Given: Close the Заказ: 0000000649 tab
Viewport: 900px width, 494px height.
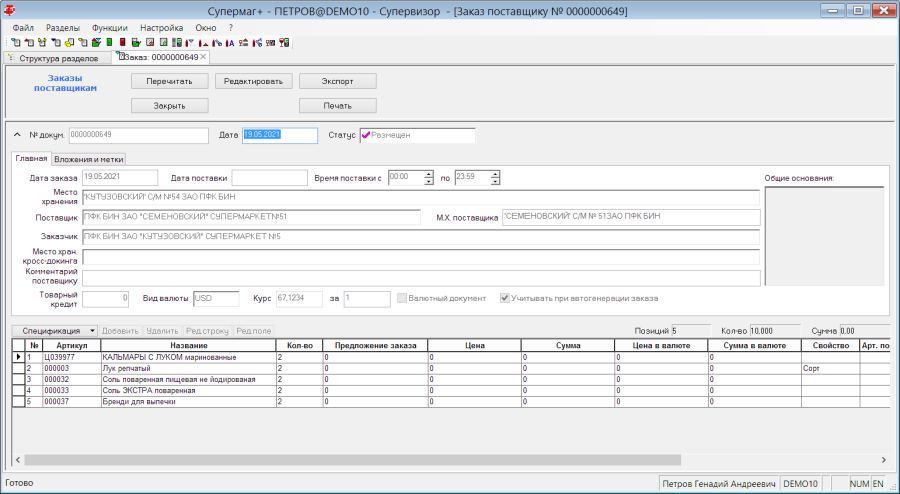Looking at the screenshot, I should click(x=203, y=57).
